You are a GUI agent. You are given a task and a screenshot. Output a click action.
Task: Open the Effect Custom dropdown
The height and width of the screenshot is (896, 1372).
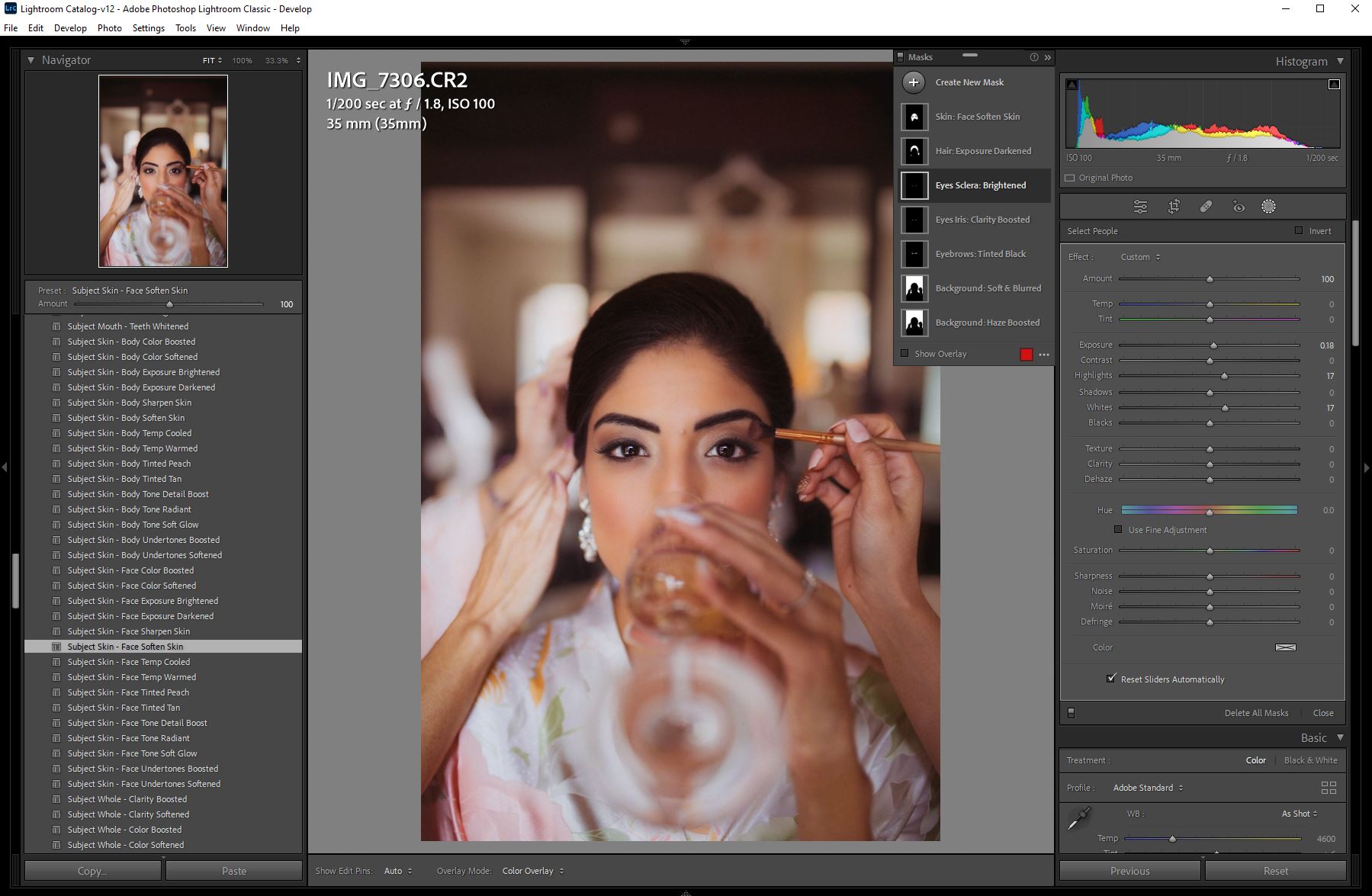1140,257
